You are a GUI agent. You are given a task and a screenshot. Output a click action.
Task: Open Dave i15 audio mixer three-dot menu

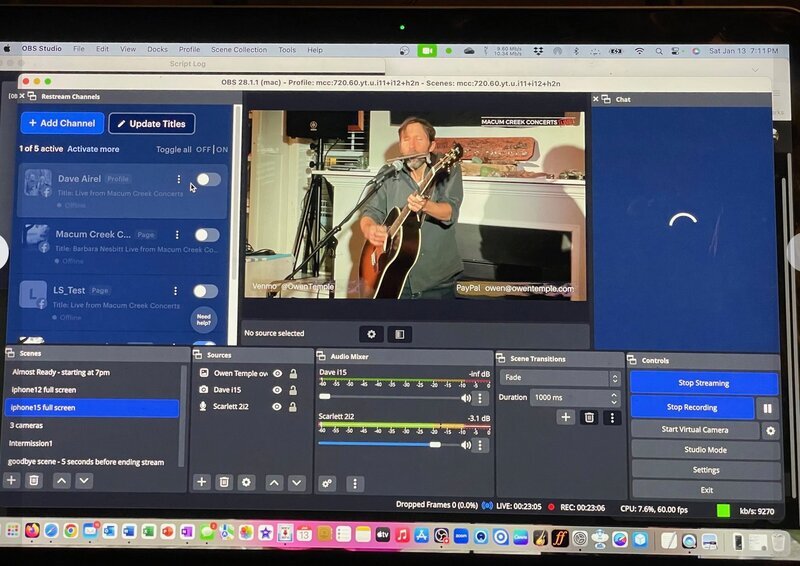479,398
